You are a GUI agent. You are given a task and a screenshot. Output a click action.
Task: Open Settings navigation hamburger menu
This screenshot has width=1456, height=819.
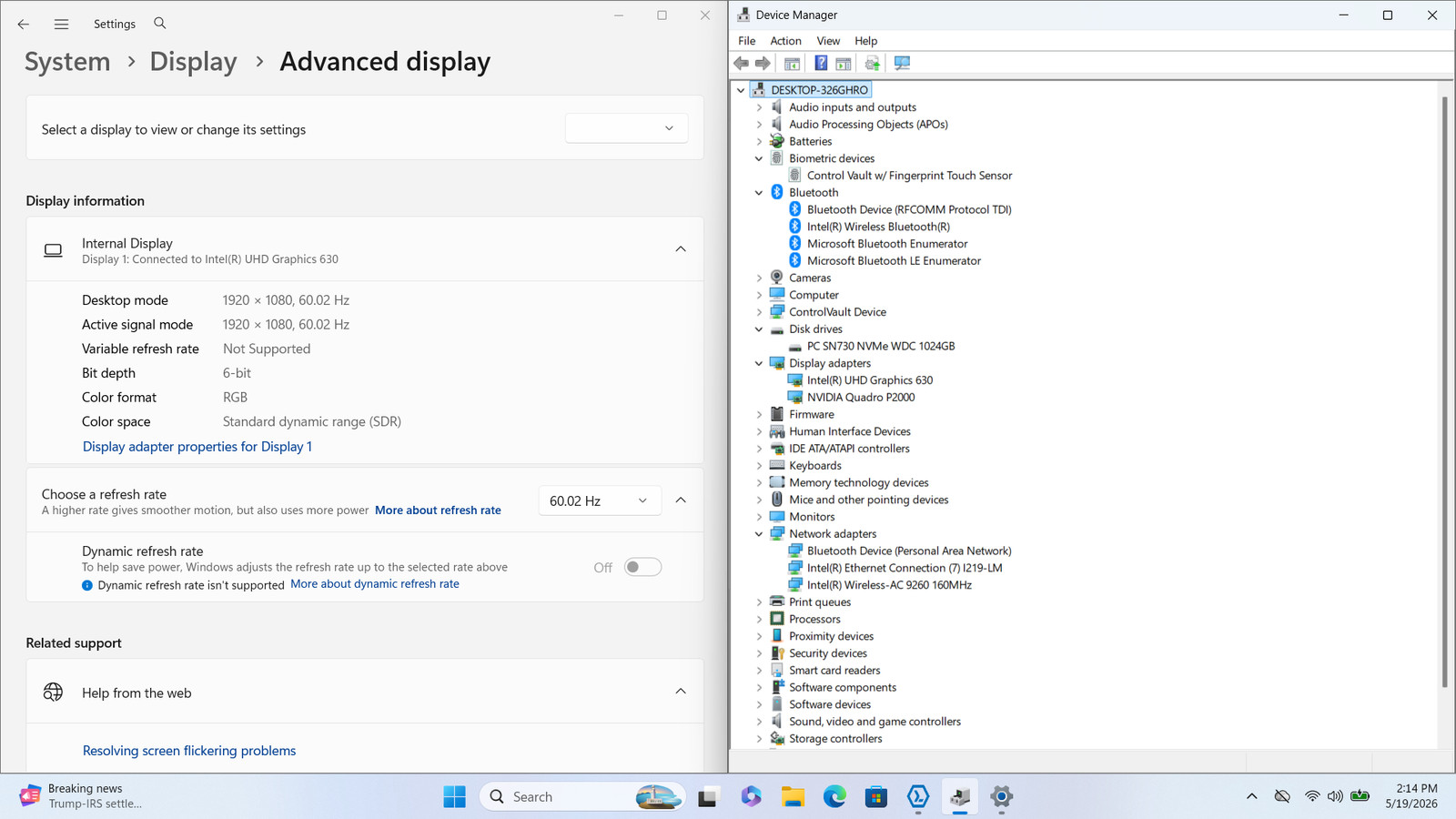click(61, 24)
